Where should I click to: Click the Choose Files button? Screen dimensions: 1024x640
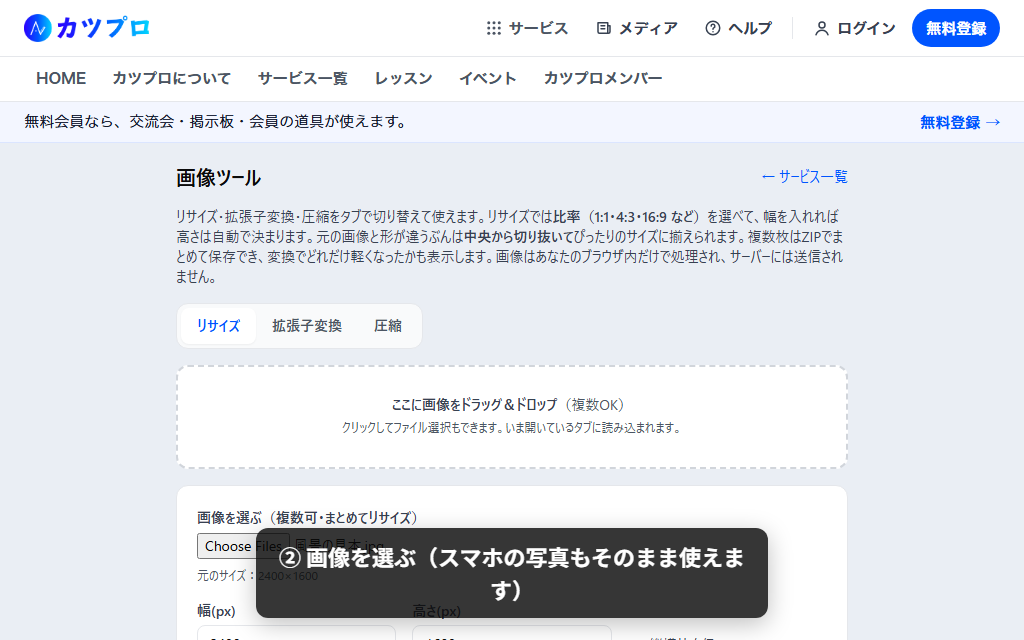[x=243, y=546]
